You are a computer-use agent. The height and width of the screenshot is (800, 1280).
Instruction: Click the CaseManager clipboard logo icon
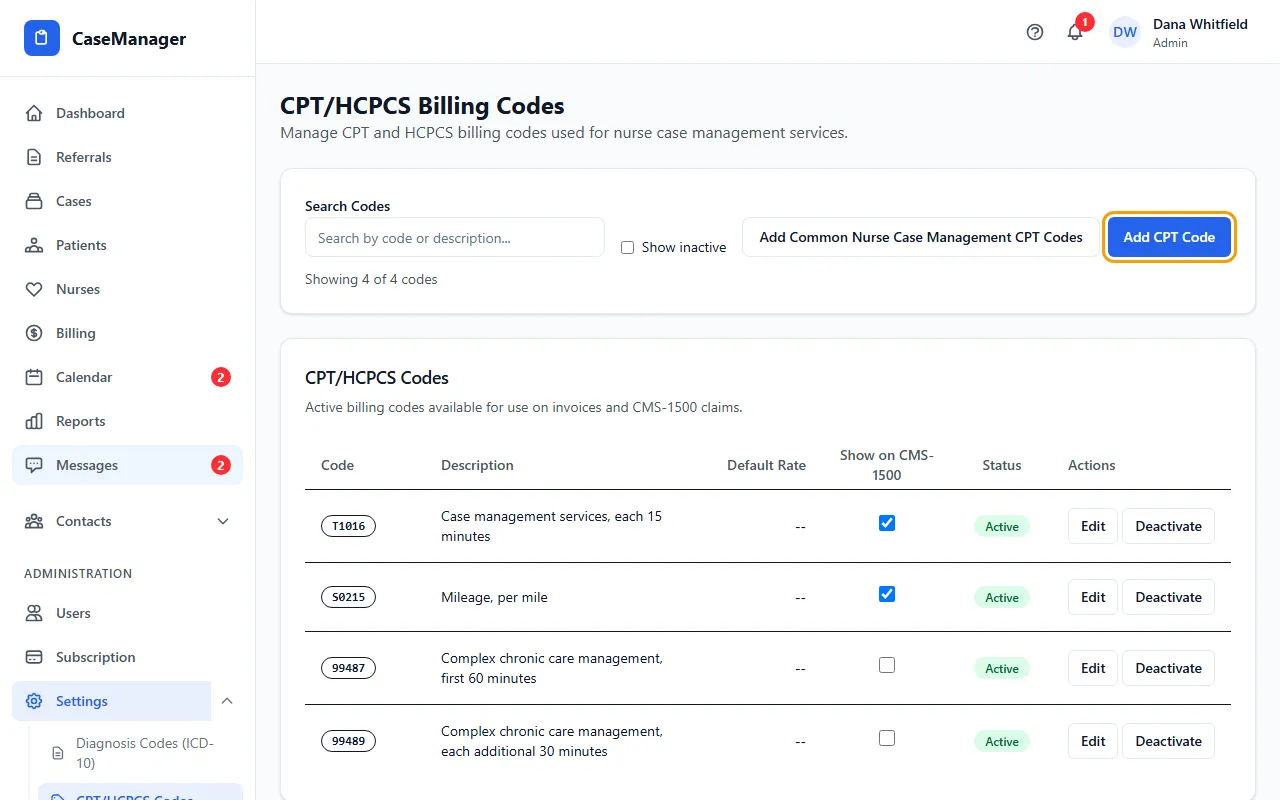click(42, 39)
